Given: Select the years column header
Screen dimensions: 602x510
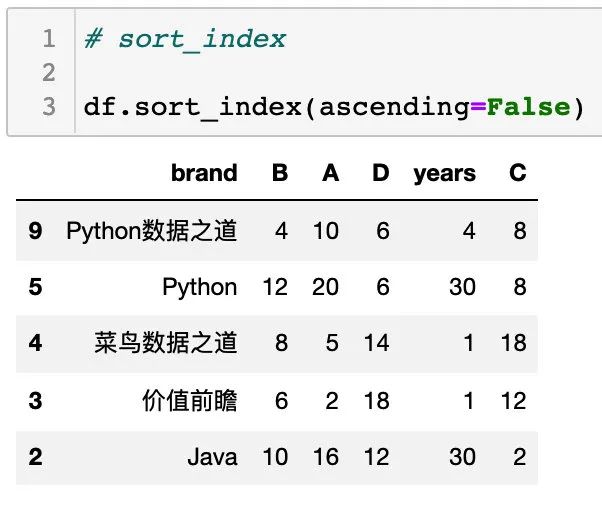Looking at the screenshot, I should coord(445,174).
